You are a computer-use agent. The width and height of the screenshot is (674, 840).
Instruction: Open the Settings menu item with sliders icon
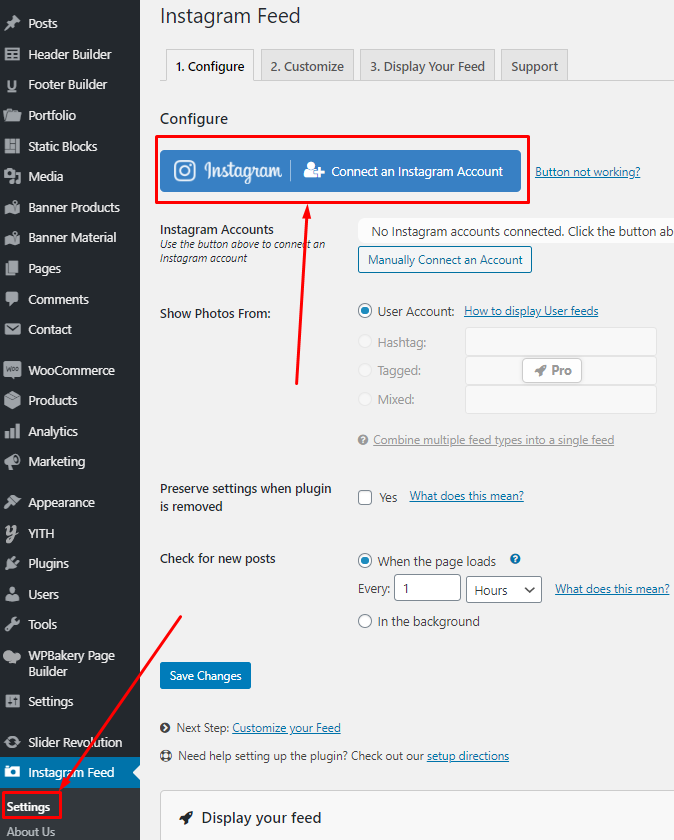[x=50, y=701]
